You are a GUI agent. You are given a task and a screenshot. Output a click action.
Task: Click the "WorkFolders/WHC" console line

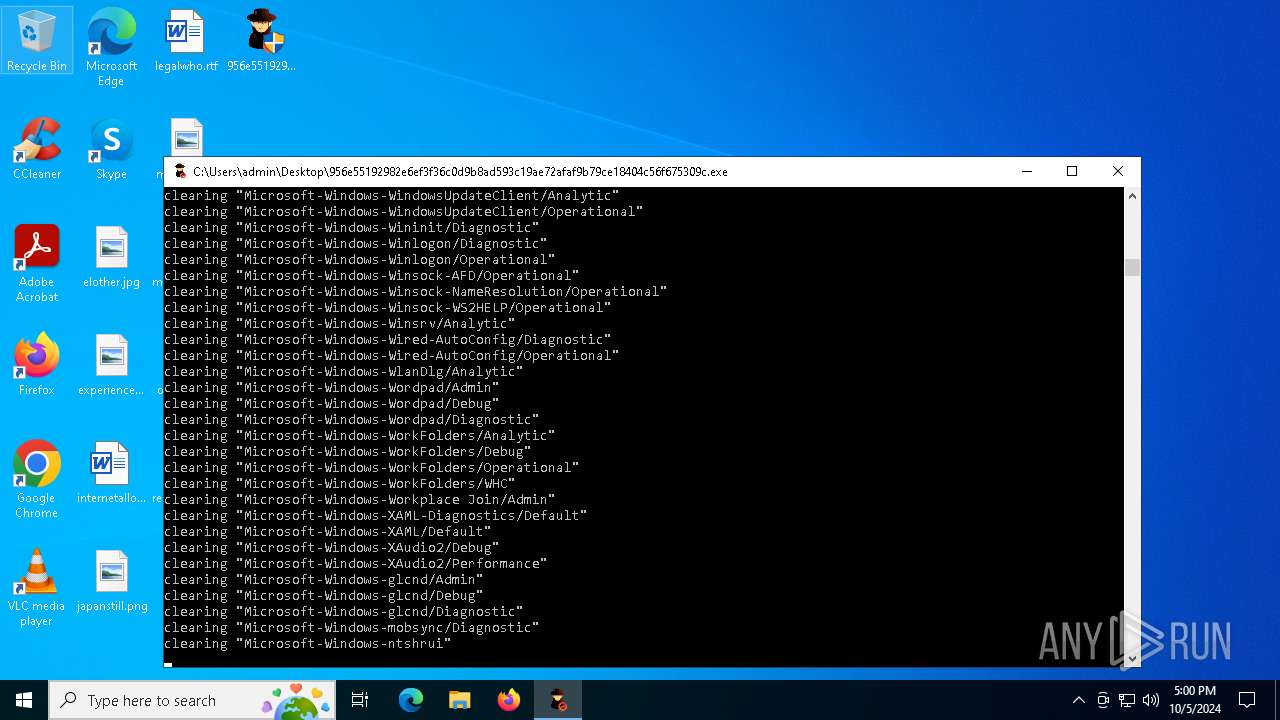click(x=339, y=484)
